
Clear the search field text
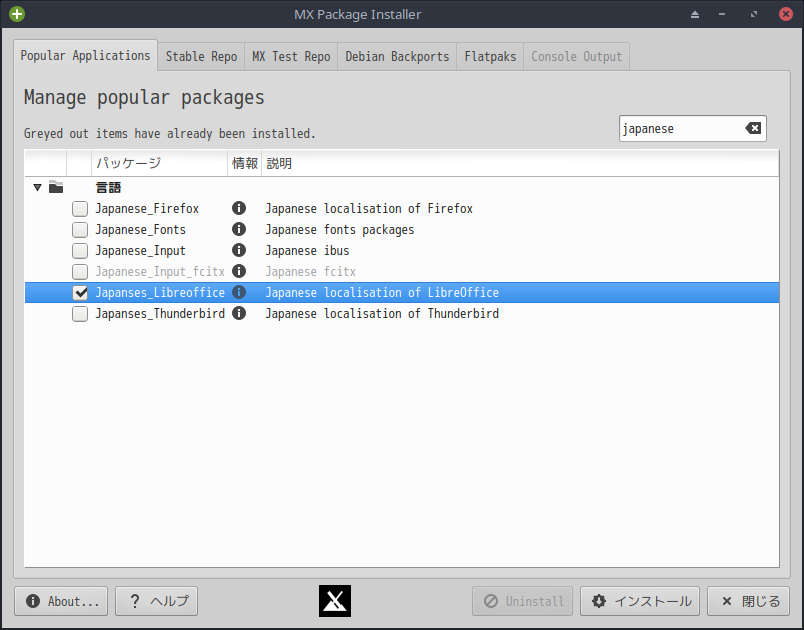(x=753, y=128)
